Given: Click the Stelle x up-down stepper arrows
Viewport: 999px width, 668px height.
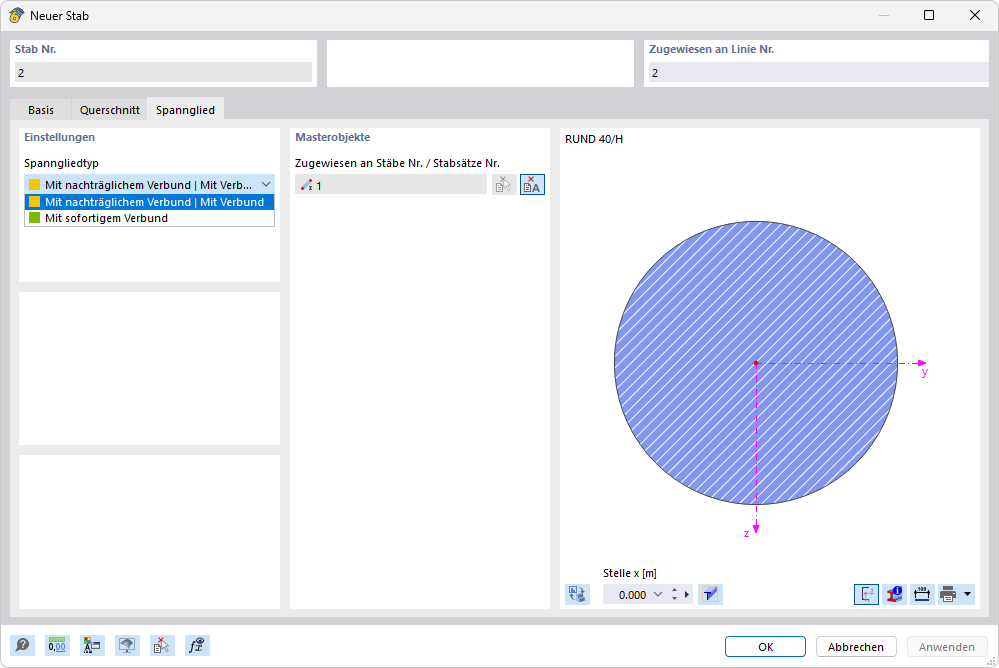Looking at the screenshot, I should coord(675,594).
